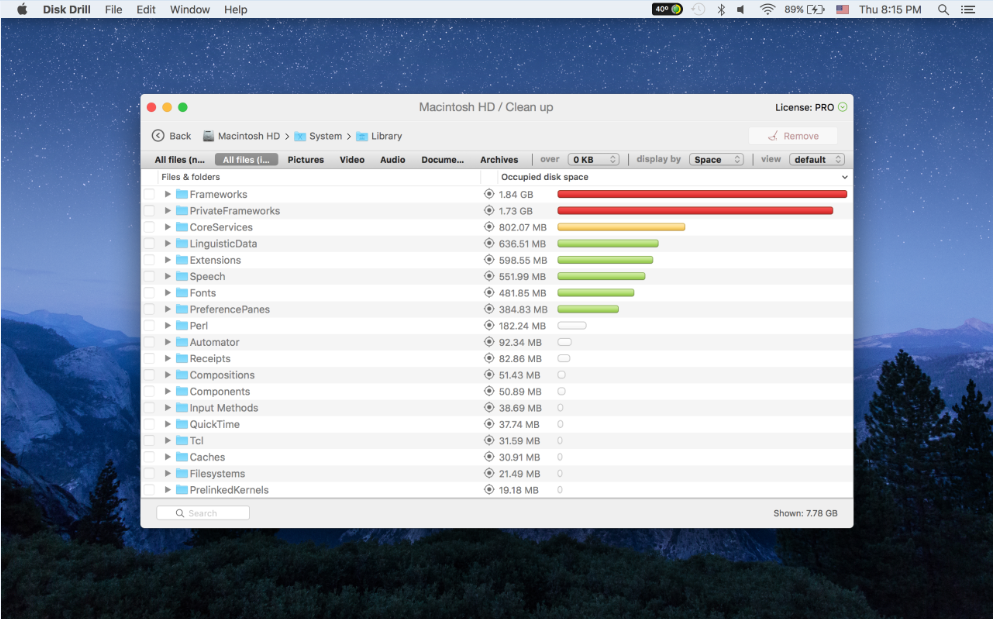Open Time Machine menu bar icon
This screenshot has width=993, height=619.
pos(698,10)
